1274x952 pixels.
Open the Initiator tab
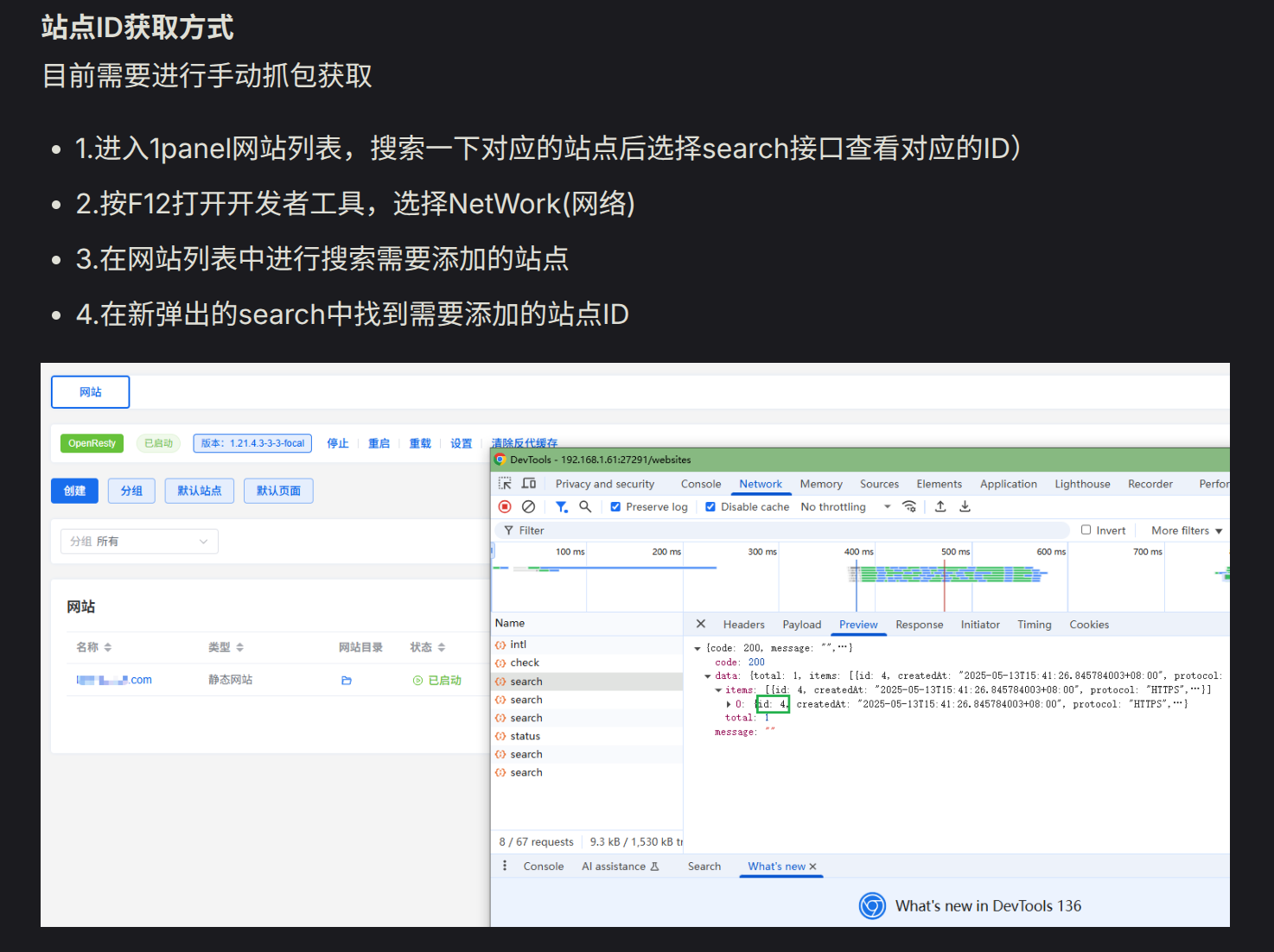(x=980, y=625)
